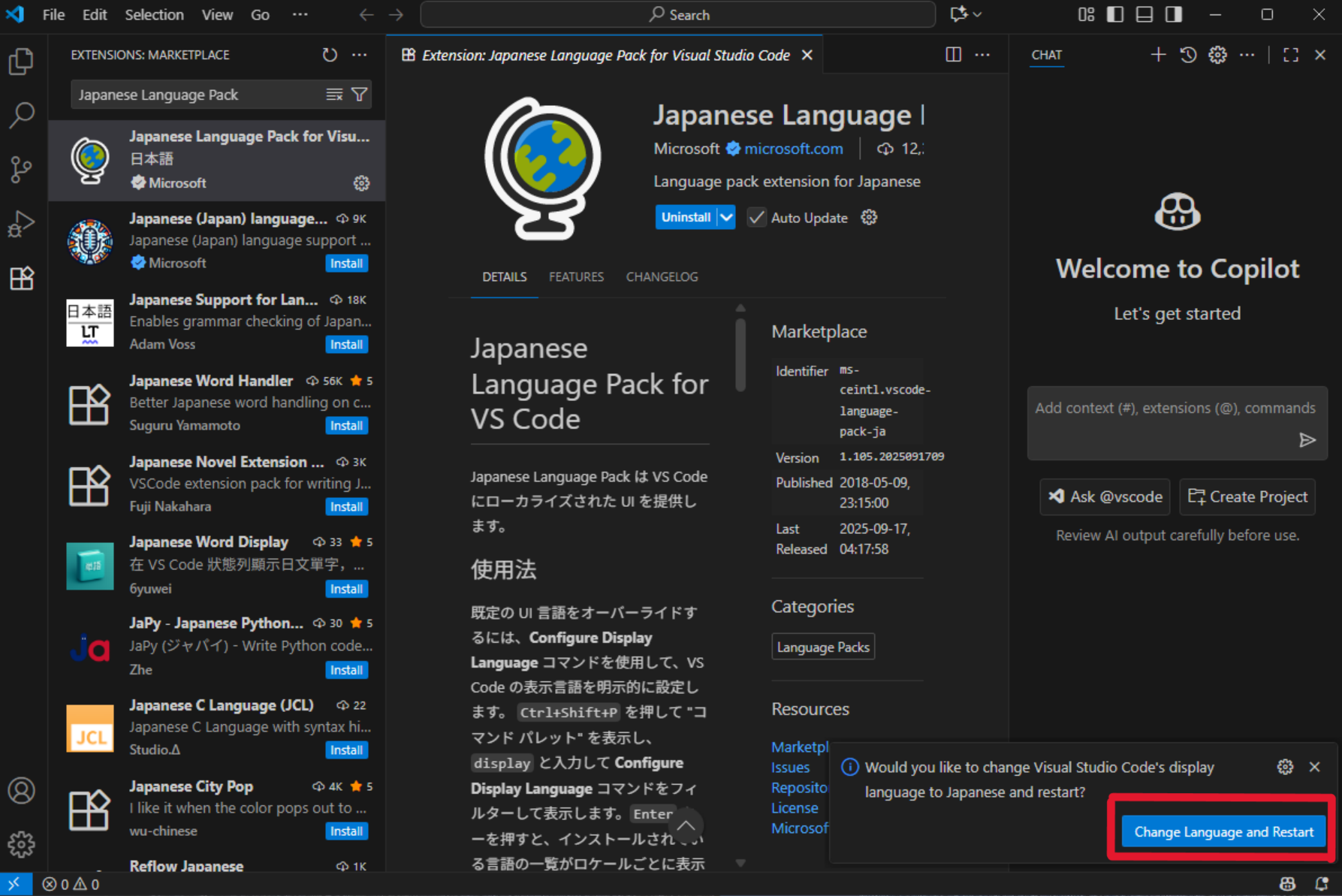Toggle the bottom panel layout button
Image resolution: width=1342 pixels, height=896 pixels.
(1144, 14)
